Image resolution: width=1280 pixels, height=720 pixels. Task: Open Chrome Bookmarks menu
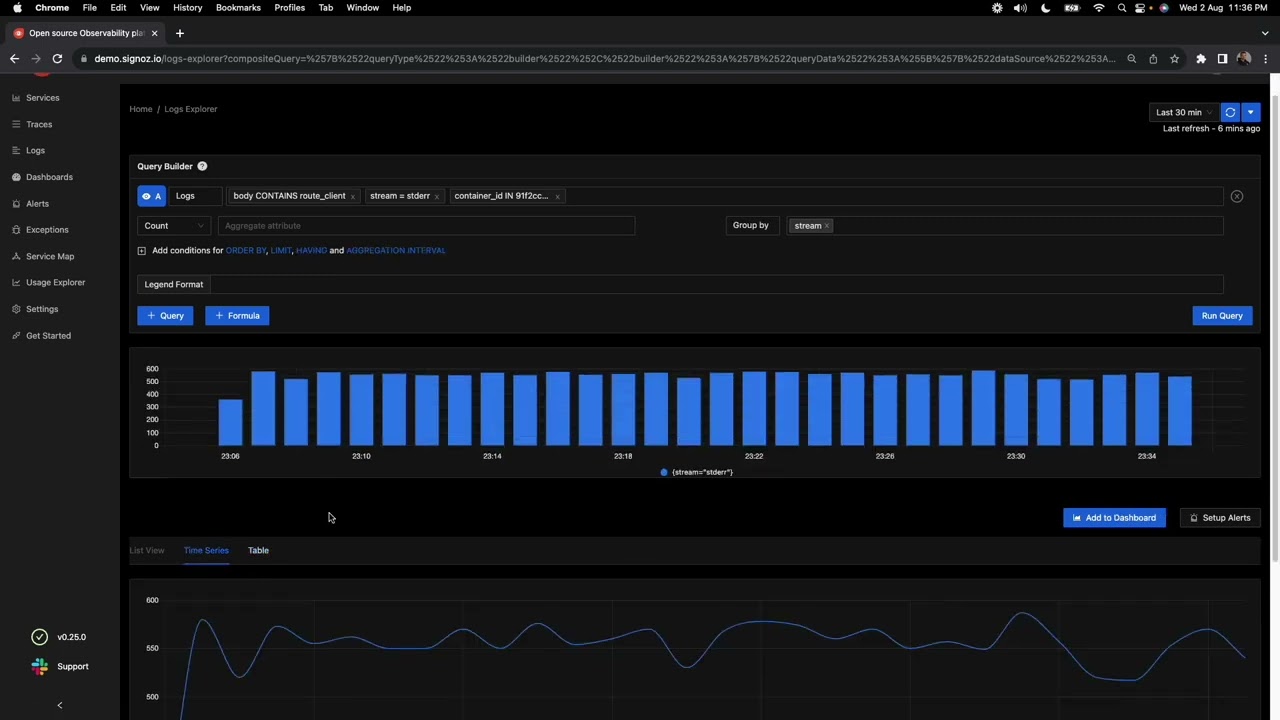tap(238, 8)
